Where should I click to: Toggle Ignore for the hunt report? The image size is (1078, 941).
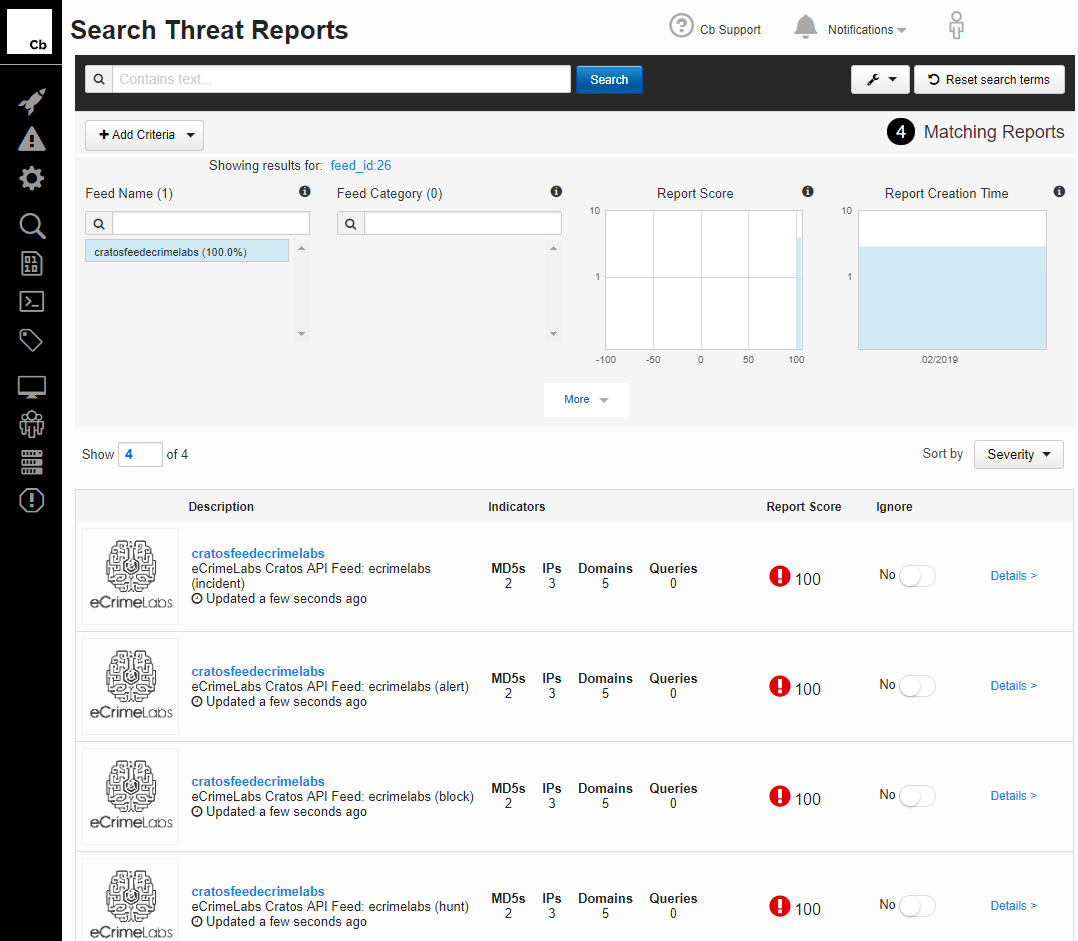coord(917,906)
